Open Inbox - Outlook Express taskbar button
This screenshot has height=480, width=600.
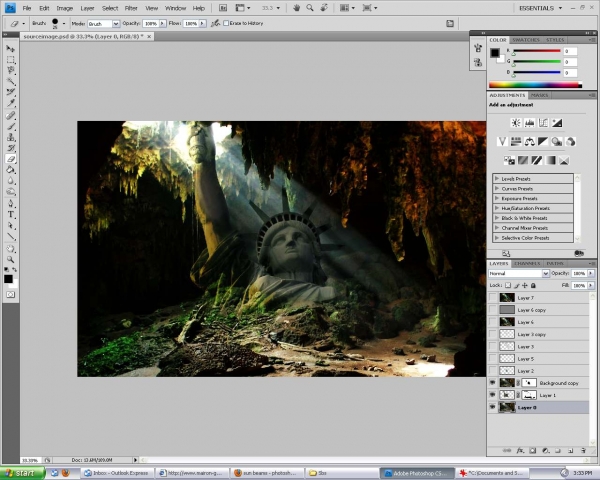[x=117, y=473]
